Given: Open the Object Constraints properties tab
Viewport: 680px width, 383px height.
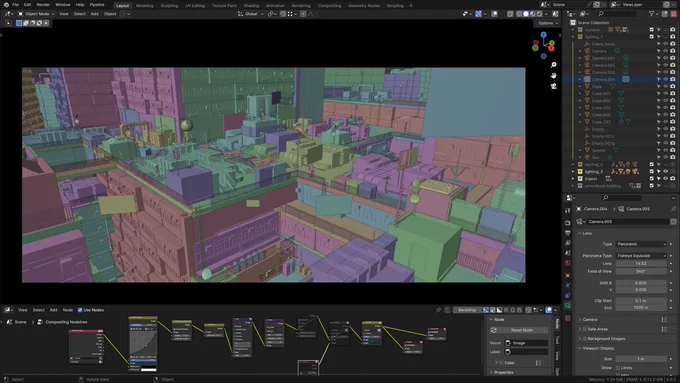Looking at the screenshot, I should (568, 296).
